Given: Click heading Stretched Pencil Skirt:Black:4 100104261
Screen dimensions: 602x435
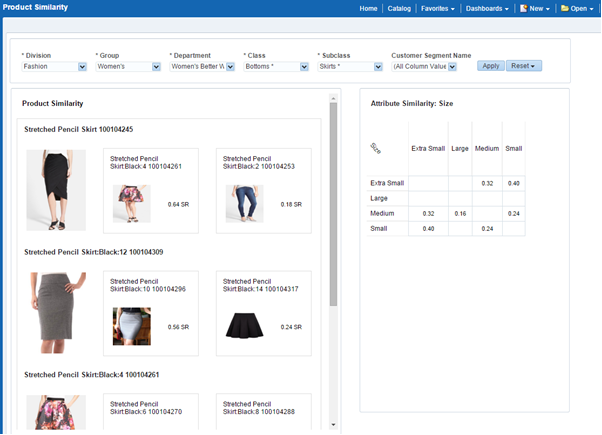Looking at the screenshot, I should 91,375.
